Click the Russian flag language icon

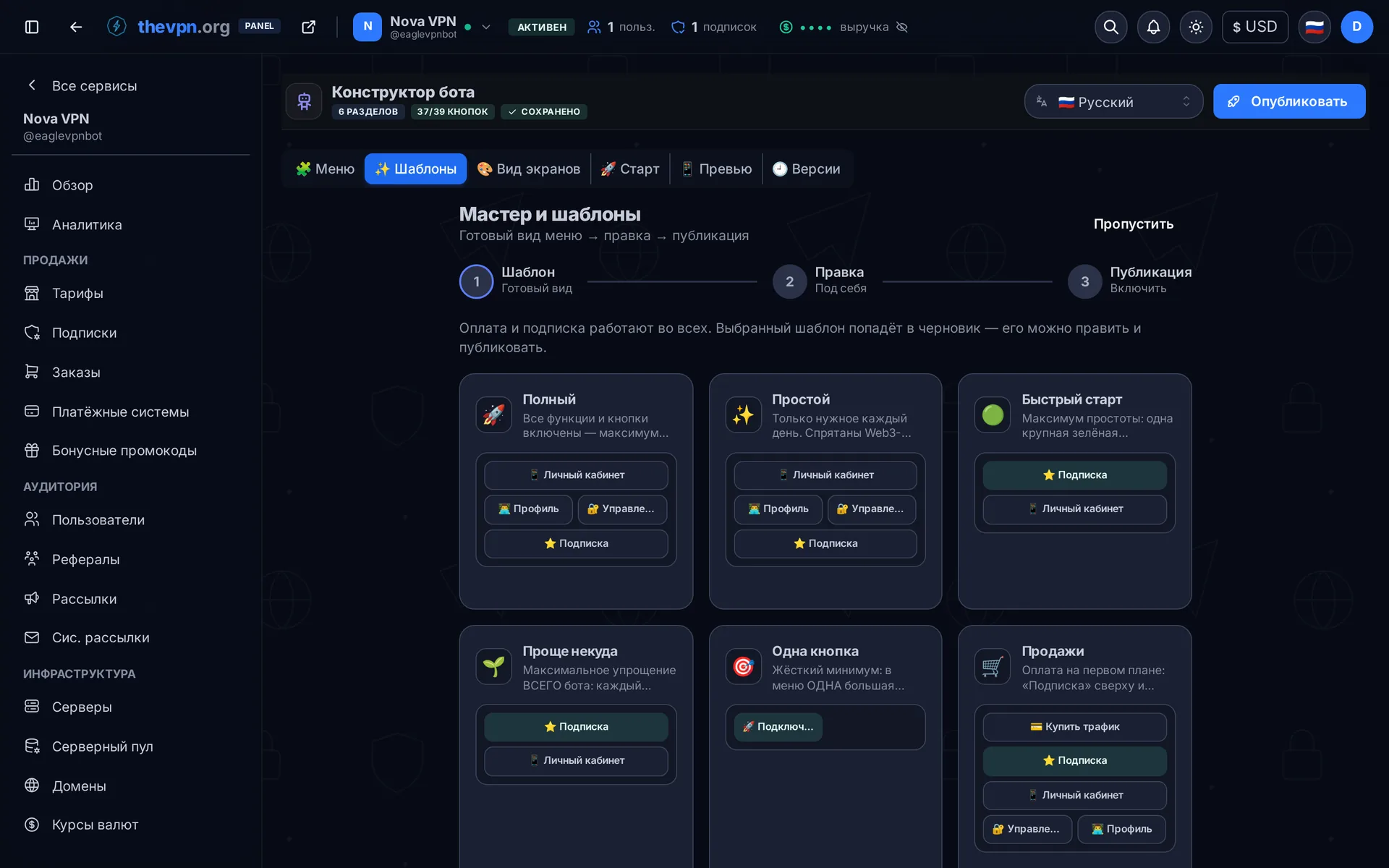(x=1314, y=27)
